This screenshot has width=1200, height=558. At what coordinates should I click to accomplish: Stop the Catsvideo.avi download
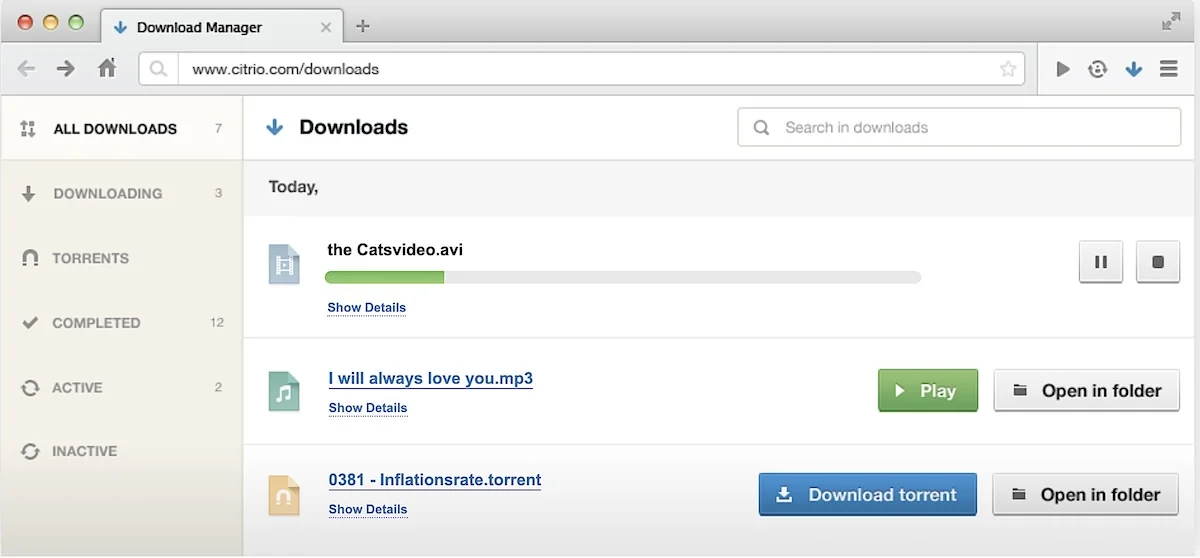(1158, 262)
